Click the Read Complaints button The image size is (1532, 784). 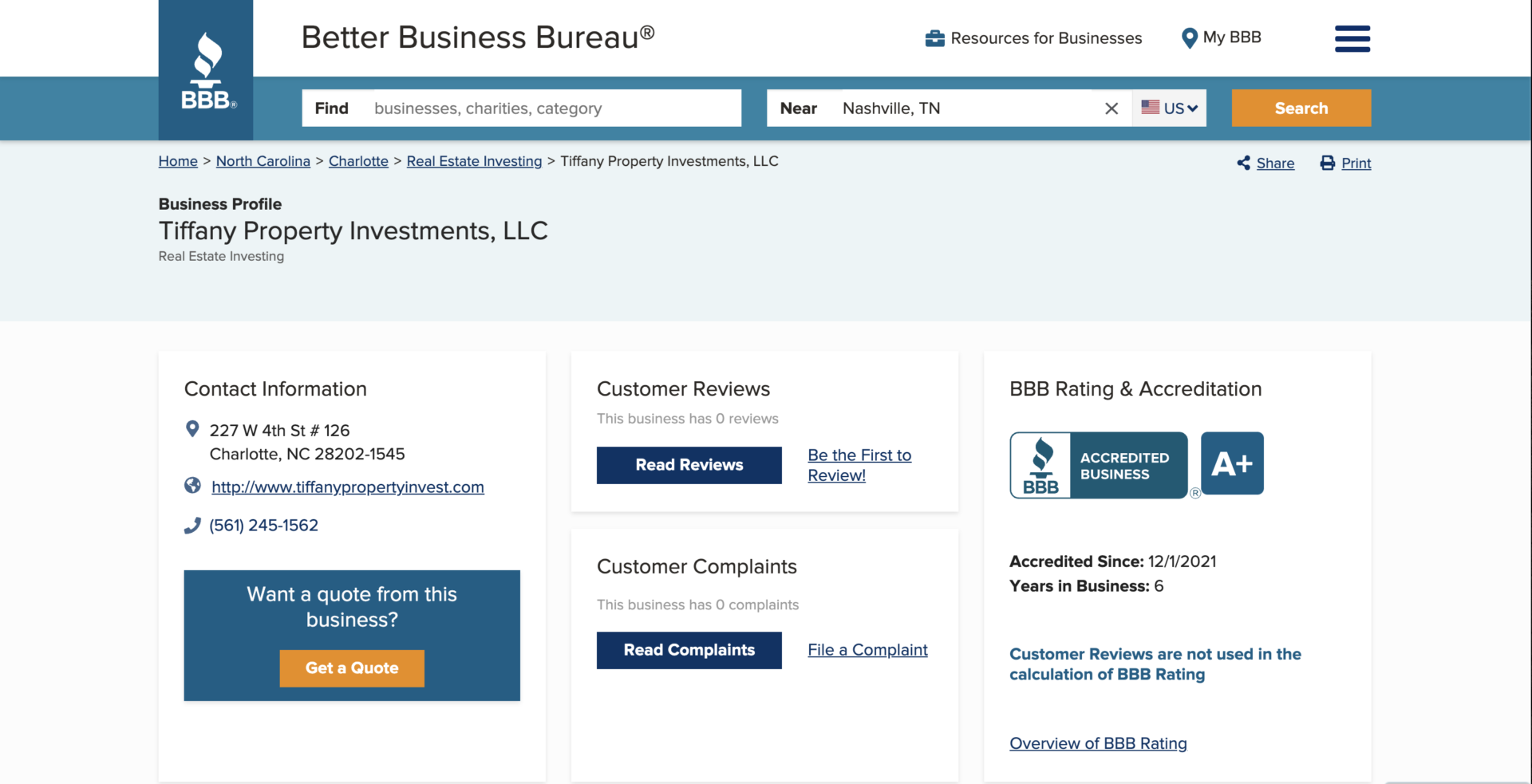pos(689,650)
